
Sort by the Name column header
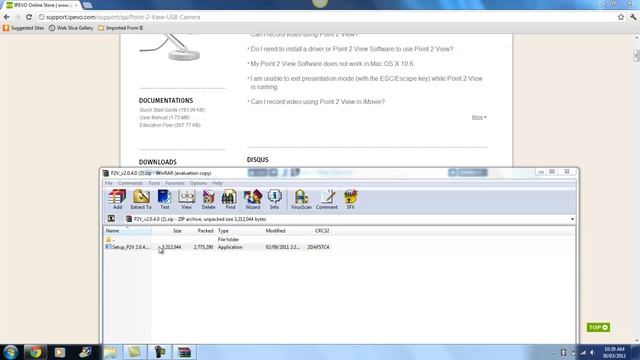tap(127, 231)
